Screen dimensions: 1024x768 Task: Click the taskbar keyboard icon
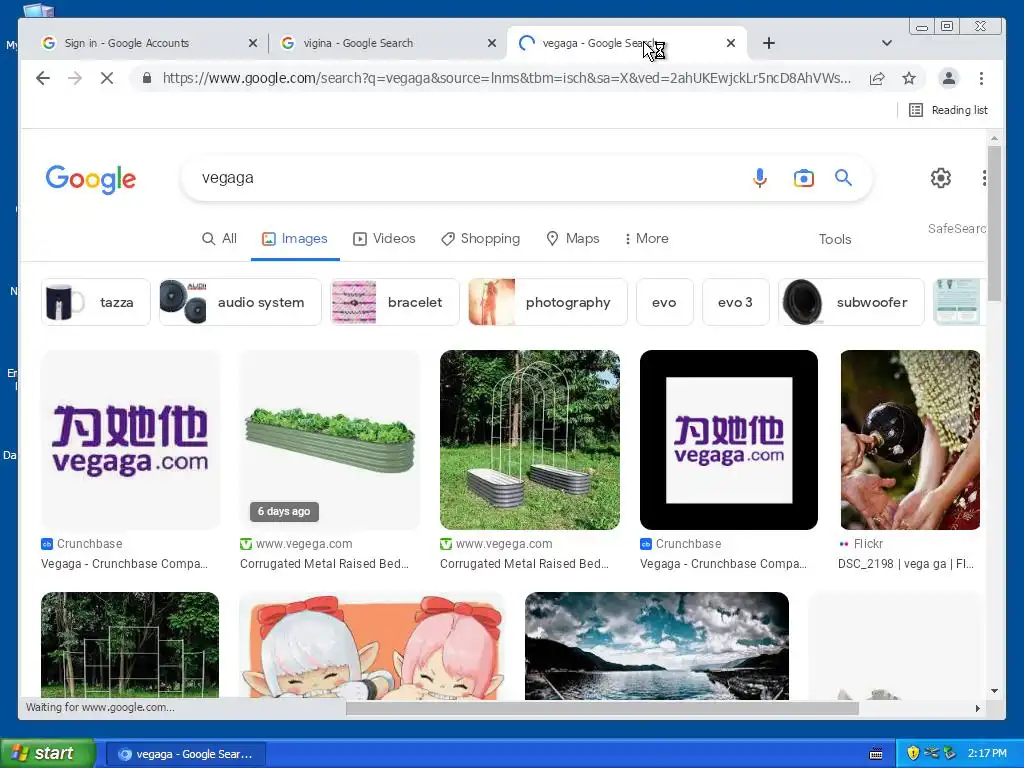coord(876,754)
